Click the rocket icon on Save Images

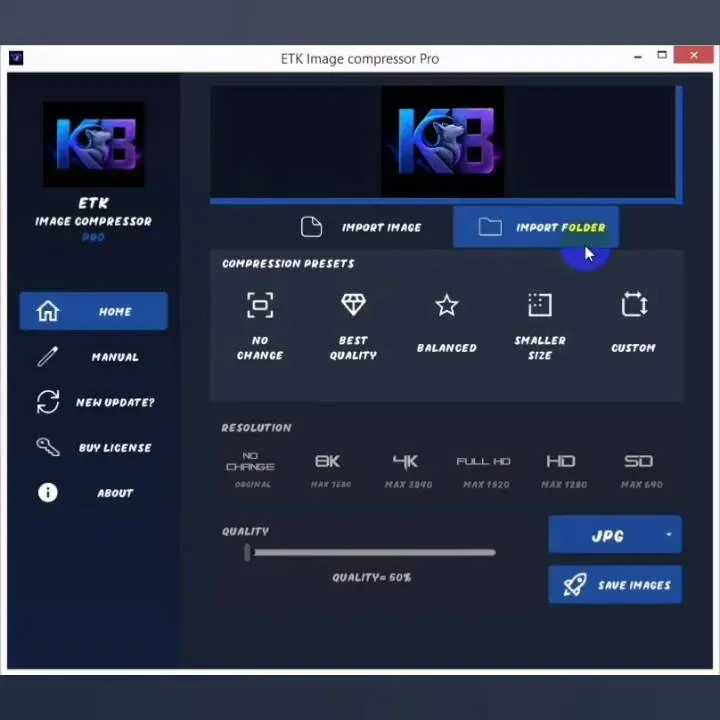tap(574, 585)
